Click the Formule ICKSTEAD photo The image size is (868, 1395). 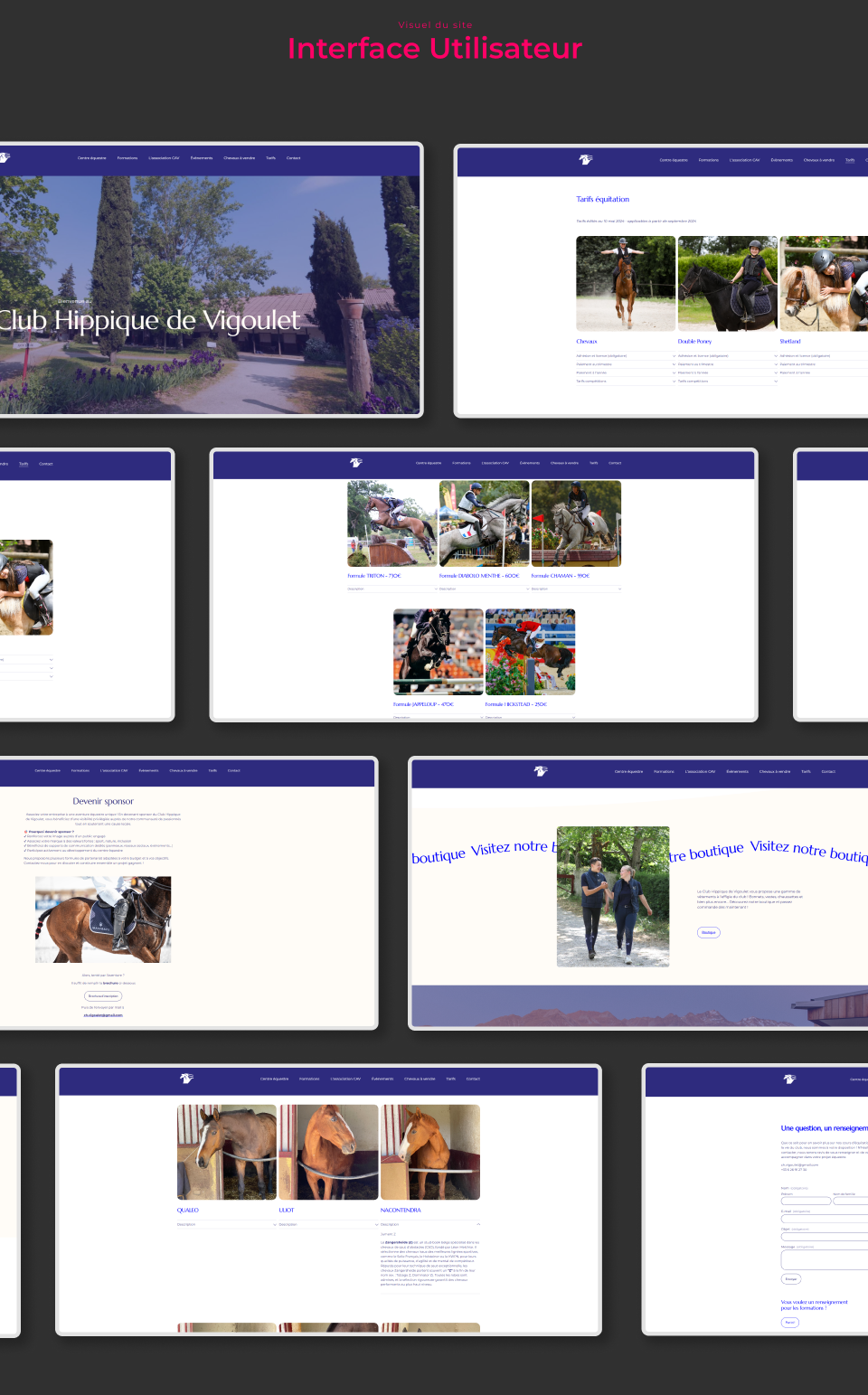530,652
